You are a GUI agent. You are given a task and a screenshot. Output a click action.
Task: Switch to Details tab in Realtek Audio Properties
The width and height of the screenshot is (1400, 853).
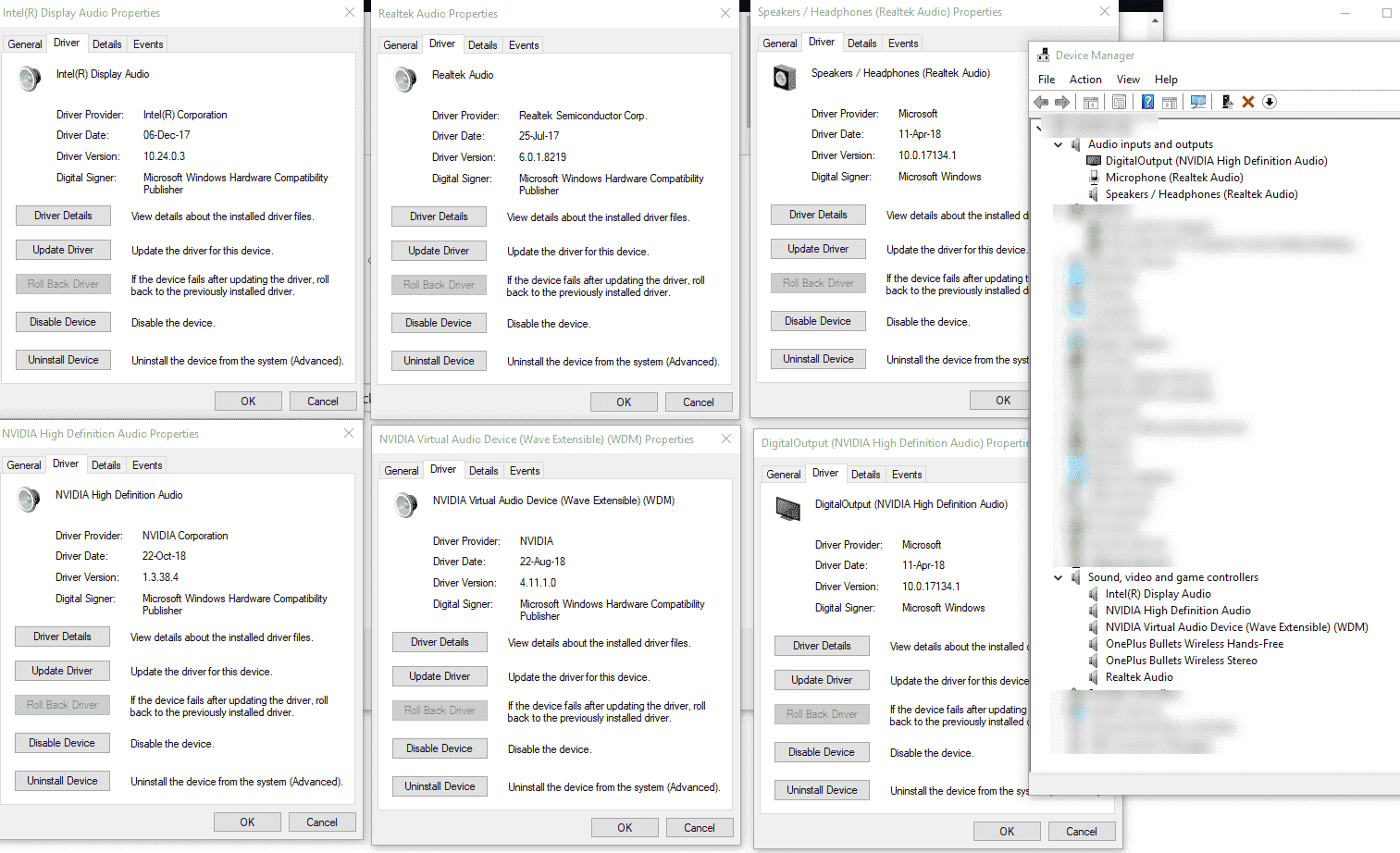[482, 45]
